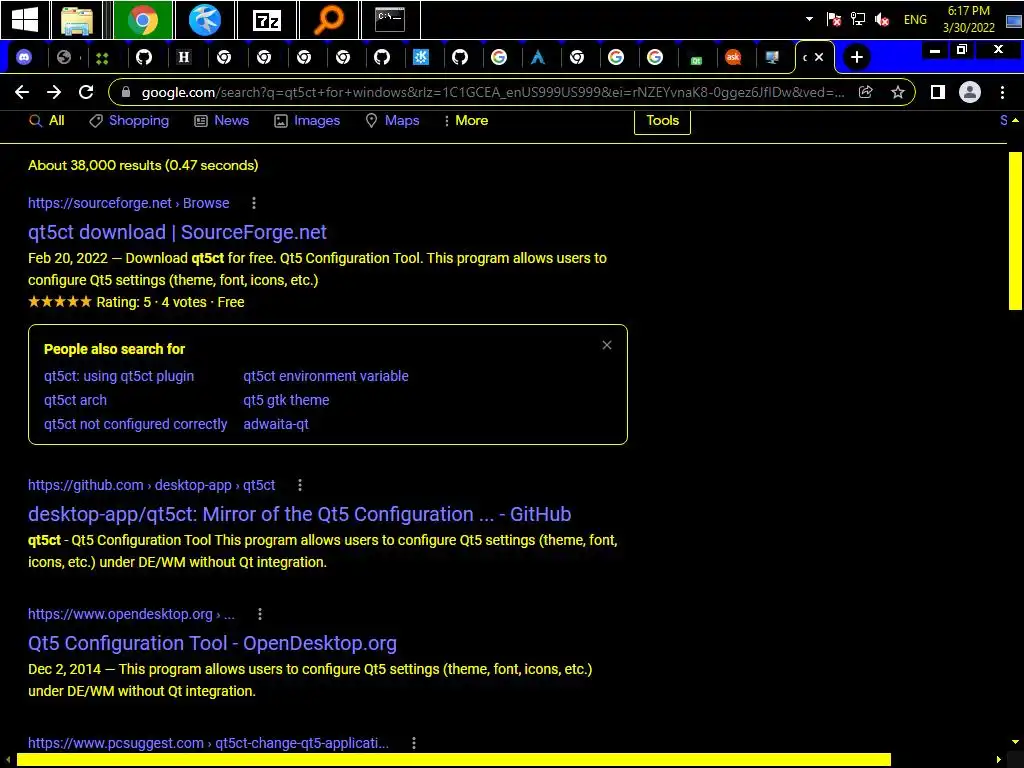Switch the ENG input language indicator
Viewport: 1024px width, 768px height.
coord(915,20)
